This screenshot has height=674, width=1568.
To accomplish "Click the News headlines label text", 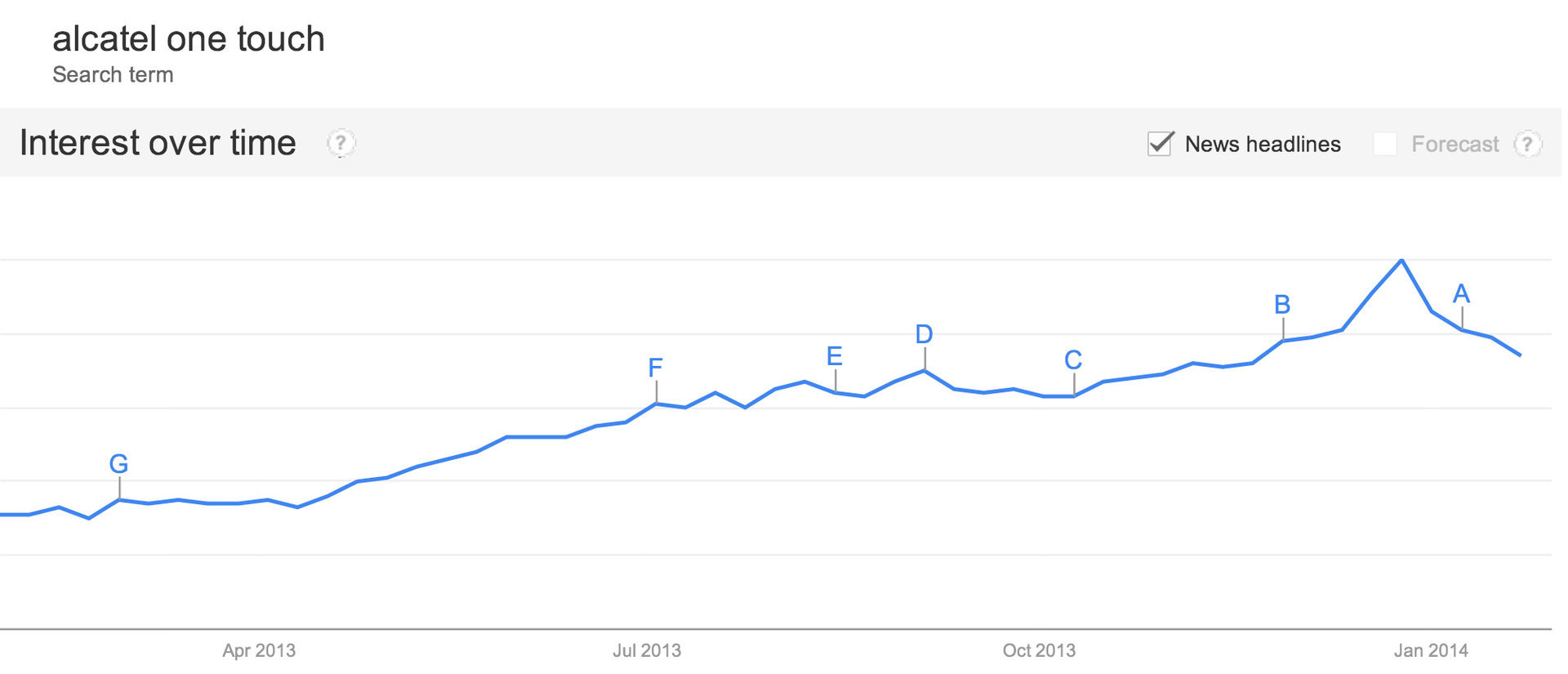I will pyautogui.click(x=1263, y=145).
